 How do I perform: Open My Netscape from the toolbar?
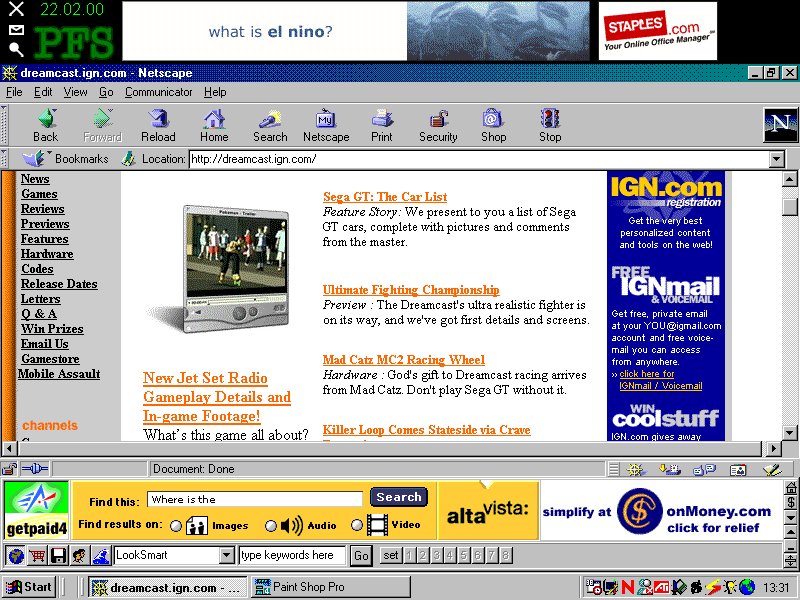pyautogui.click(x=326, y=125)
